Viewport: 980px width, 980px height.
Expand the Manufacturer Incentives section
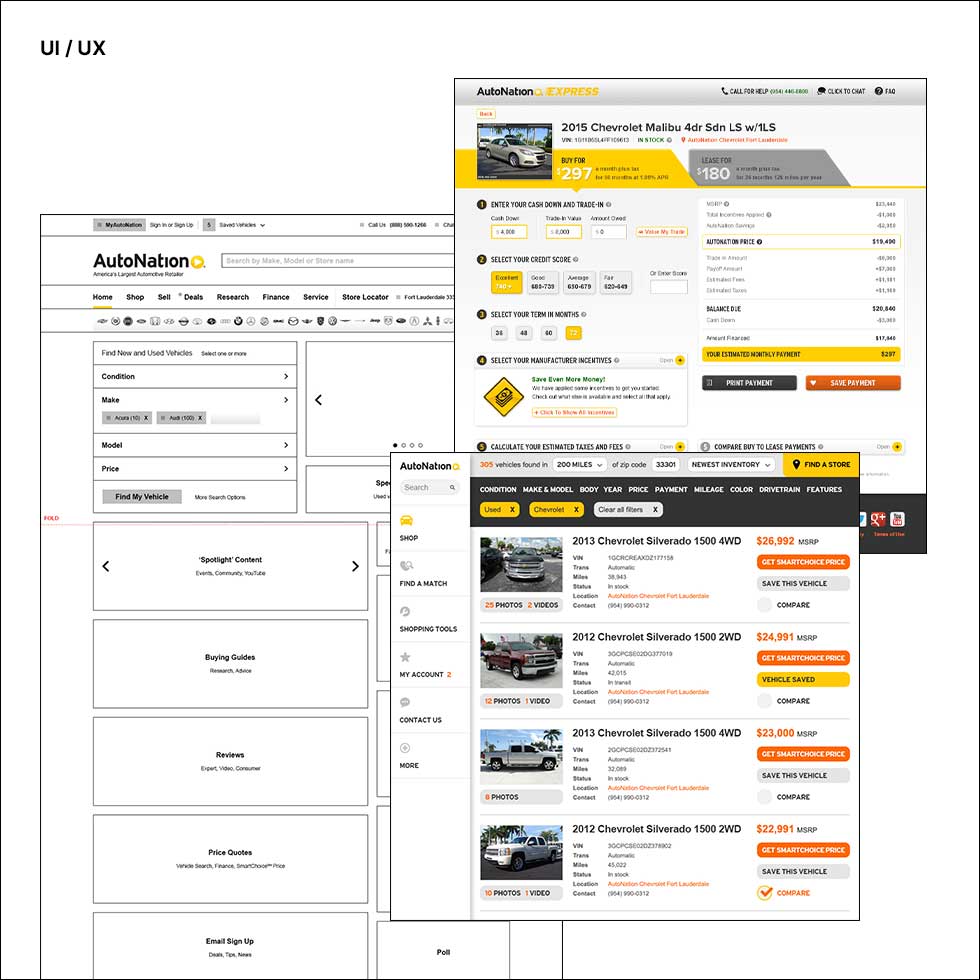(x=680, y=361)
